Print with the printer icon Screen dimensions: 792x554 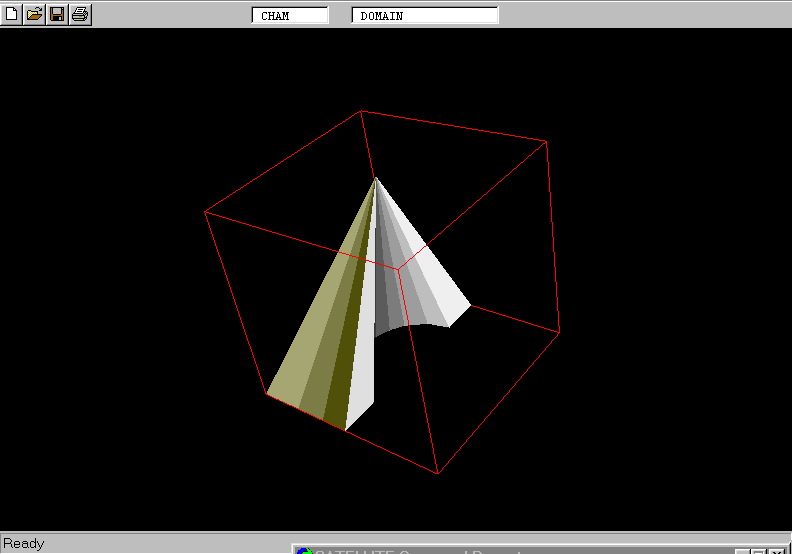click(x=80, y=14)
